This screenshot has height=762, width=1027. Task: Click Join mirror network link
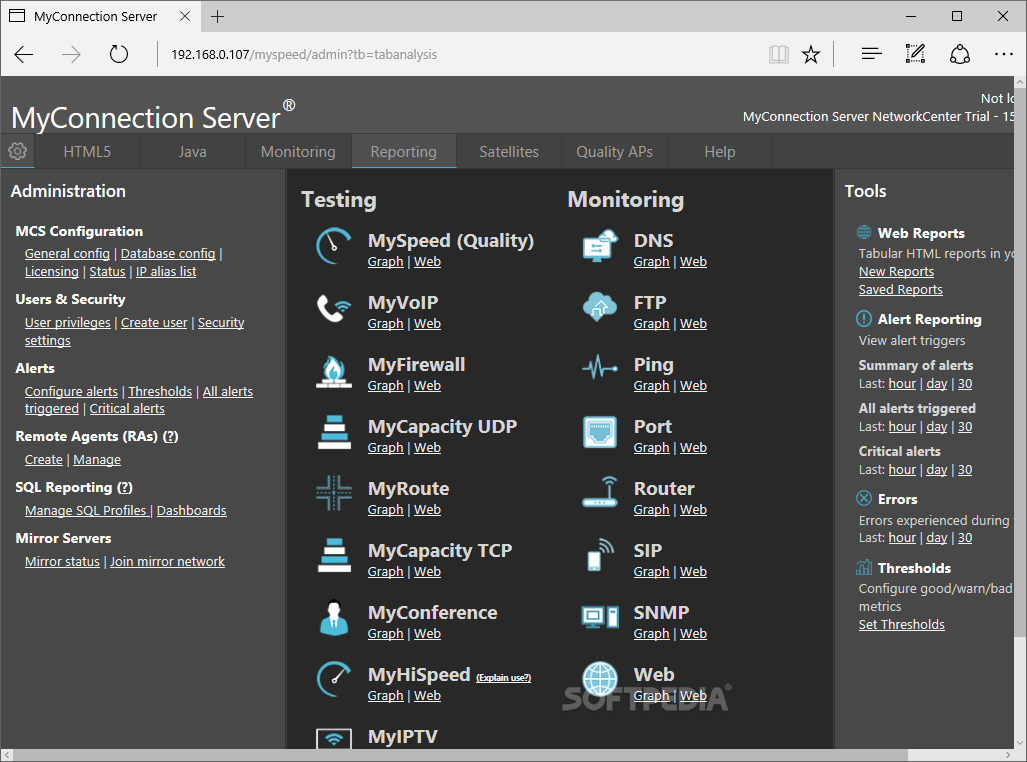pyautogui.click(x=168, y=562)
